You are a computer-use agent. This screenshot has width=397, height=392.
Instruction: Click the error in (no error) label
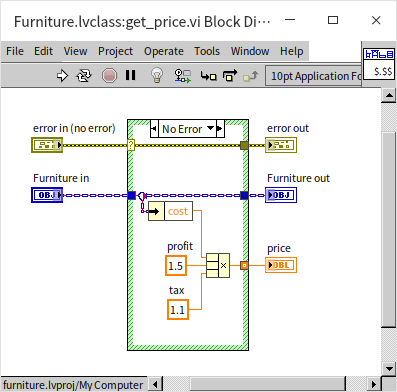(74, 128)
